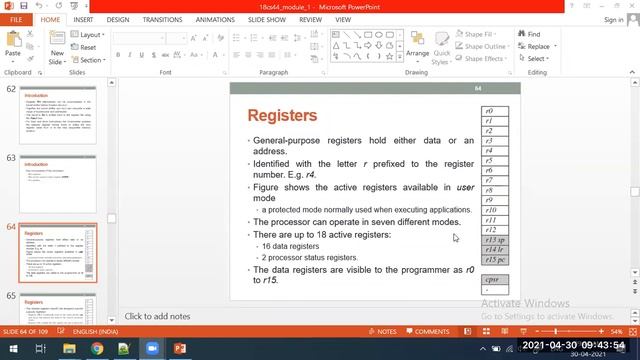This screenshot has width=640, height=360.
Task: Click spell check icon in status bar
Action: coord(61,331)
